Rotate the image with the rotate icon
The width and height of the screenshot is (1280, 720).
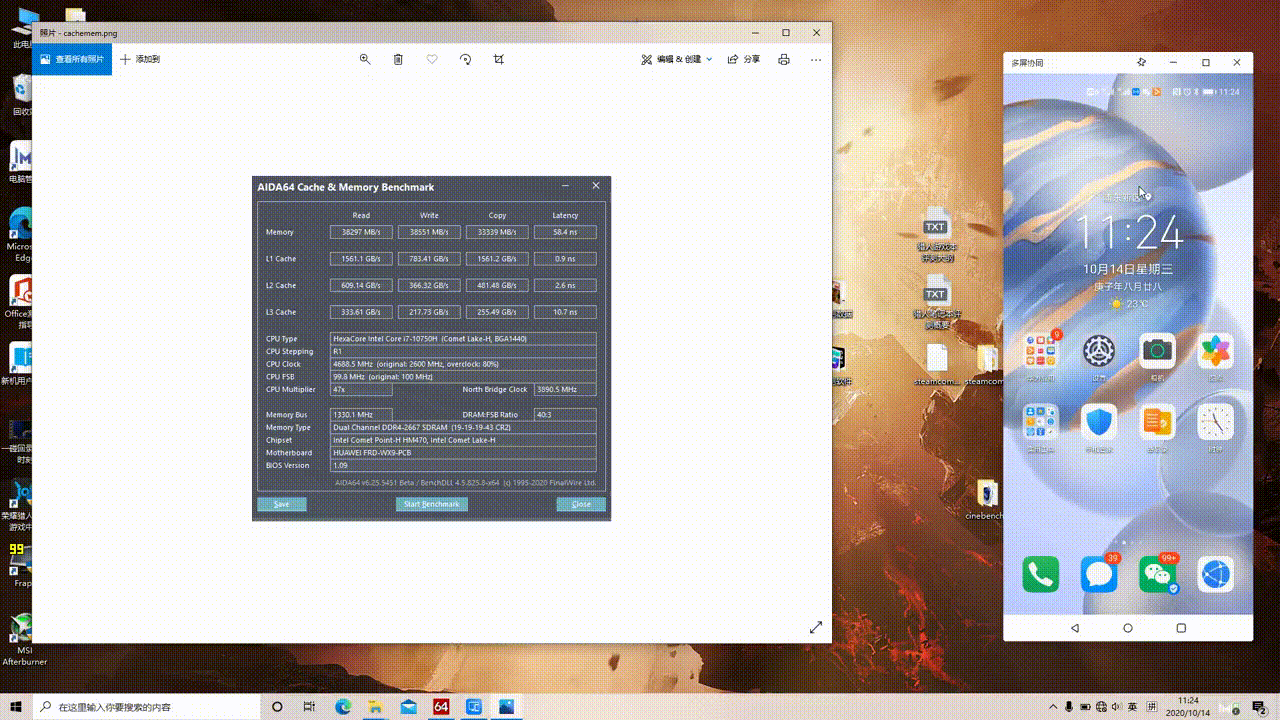pyautogui.click(x=465, y=60)
